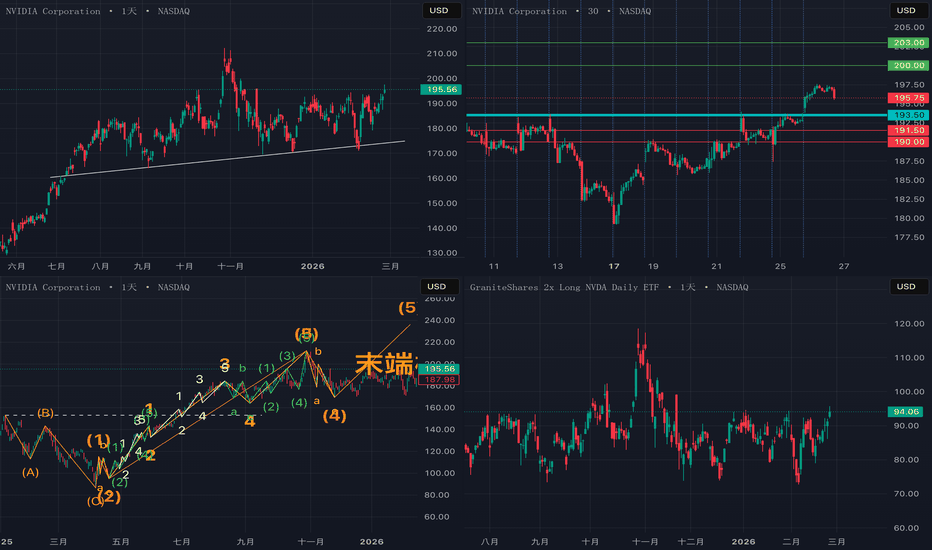Click the 二月 label on ETF chart time axis

(791, 542)
